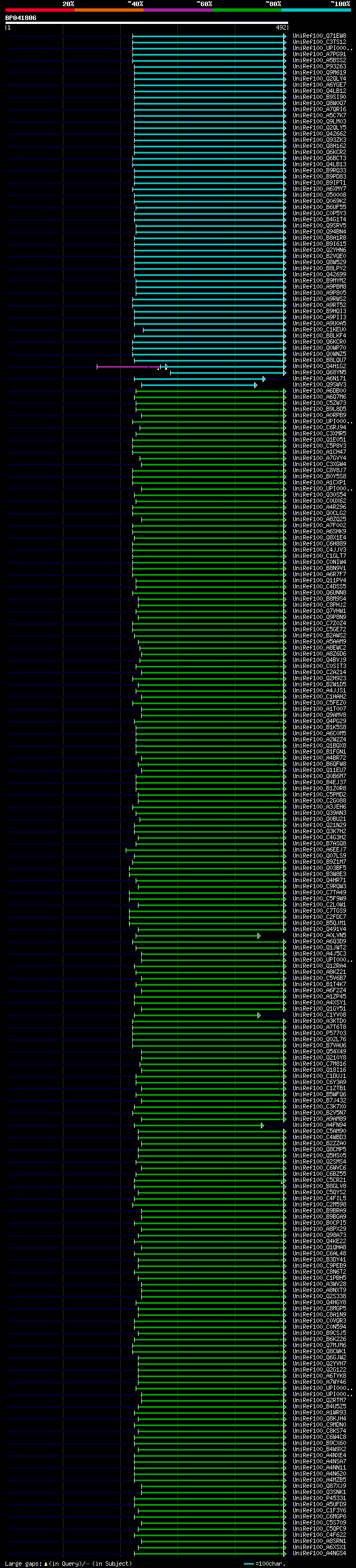Select hit label UniRef100_A7GVY4
The height and width of the screenshot is (1568, 356).
[319, 458]
